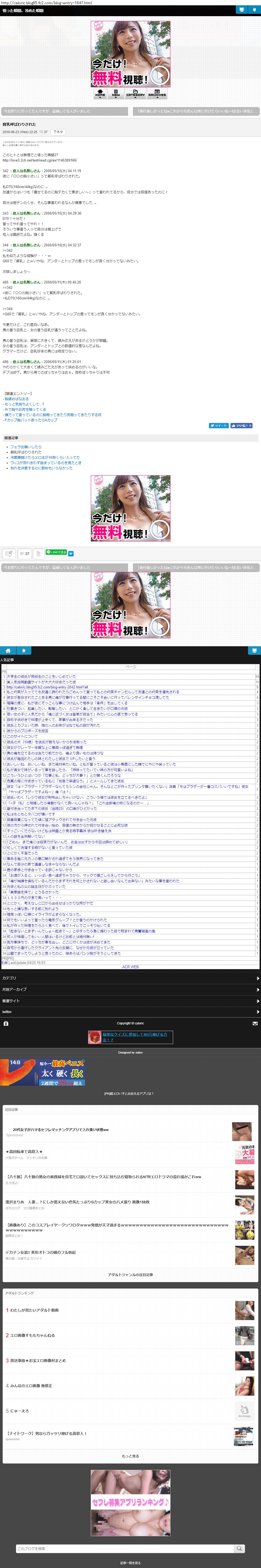
Task: Click the comment bubble icon below the article
Action: [x=8, y=553]
